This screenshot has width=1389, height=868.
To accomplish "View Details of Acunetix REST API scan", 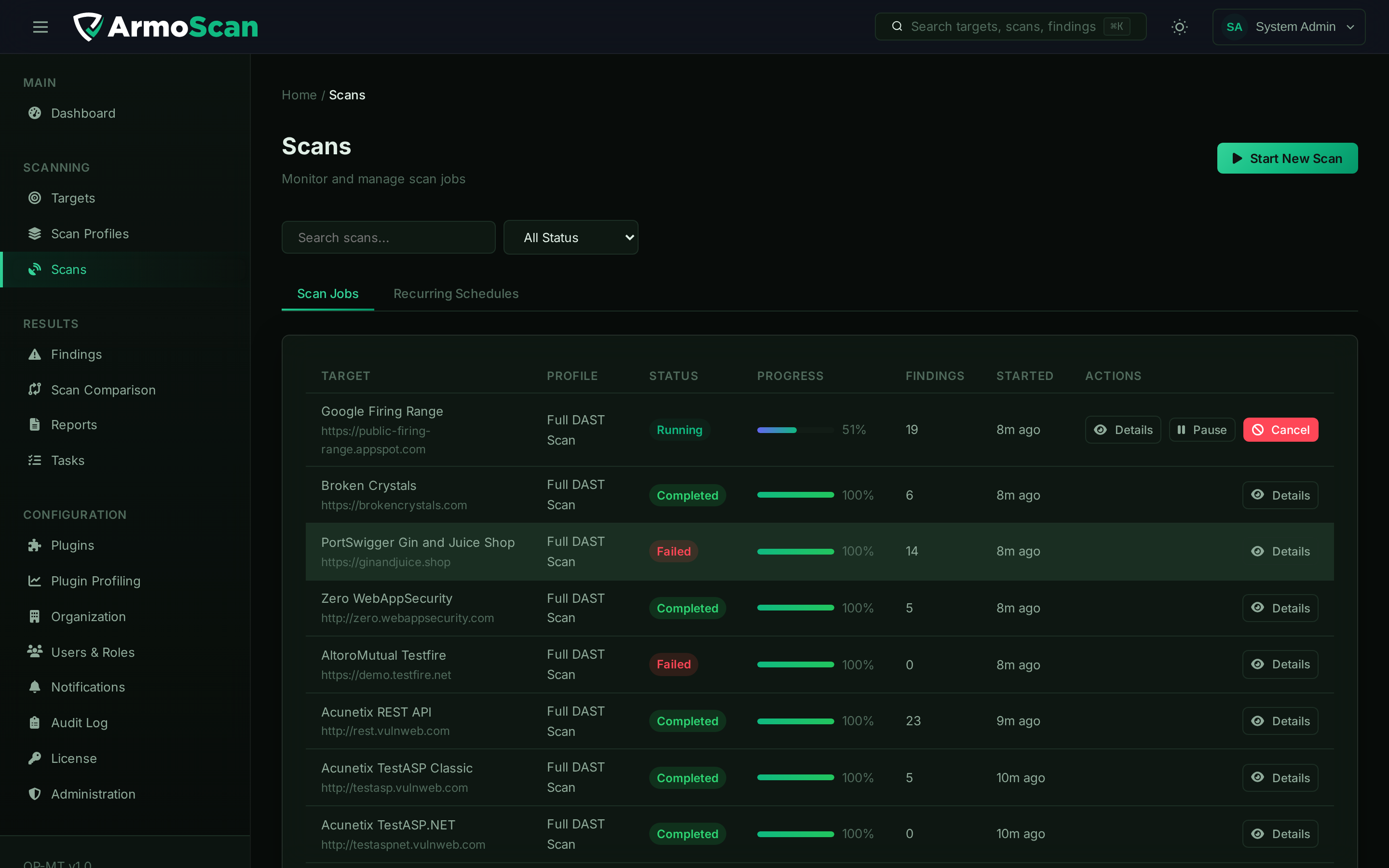I will tap(1280, 721).
